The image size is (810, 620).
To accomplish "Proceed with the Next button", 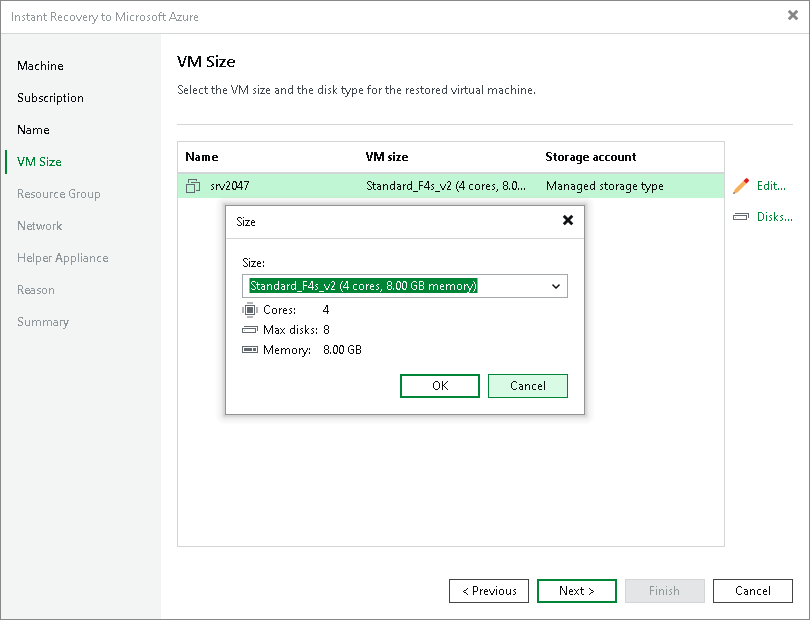I will [577, 591].
